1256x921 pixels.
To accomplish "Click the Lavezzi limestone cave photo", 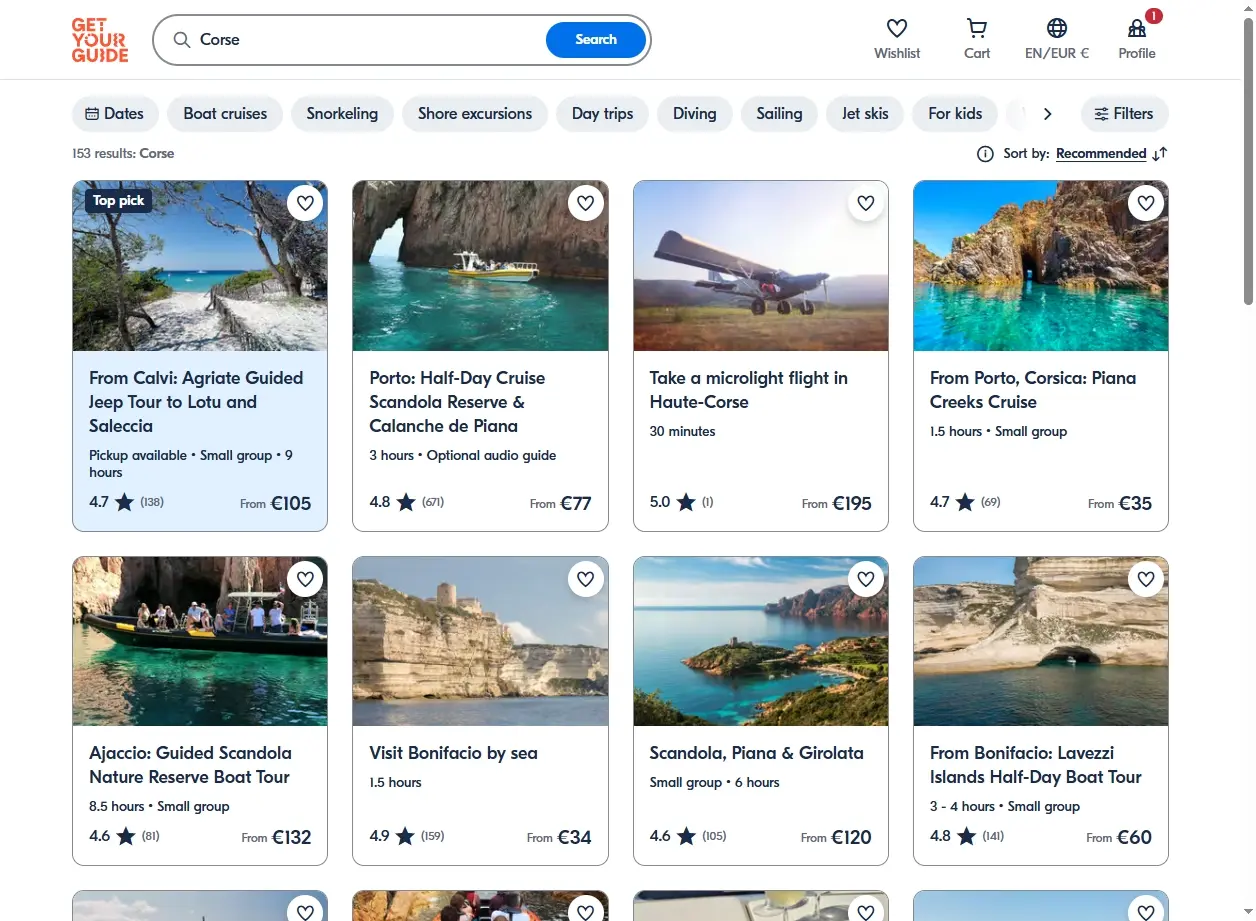I will [x=1041, y=641].
